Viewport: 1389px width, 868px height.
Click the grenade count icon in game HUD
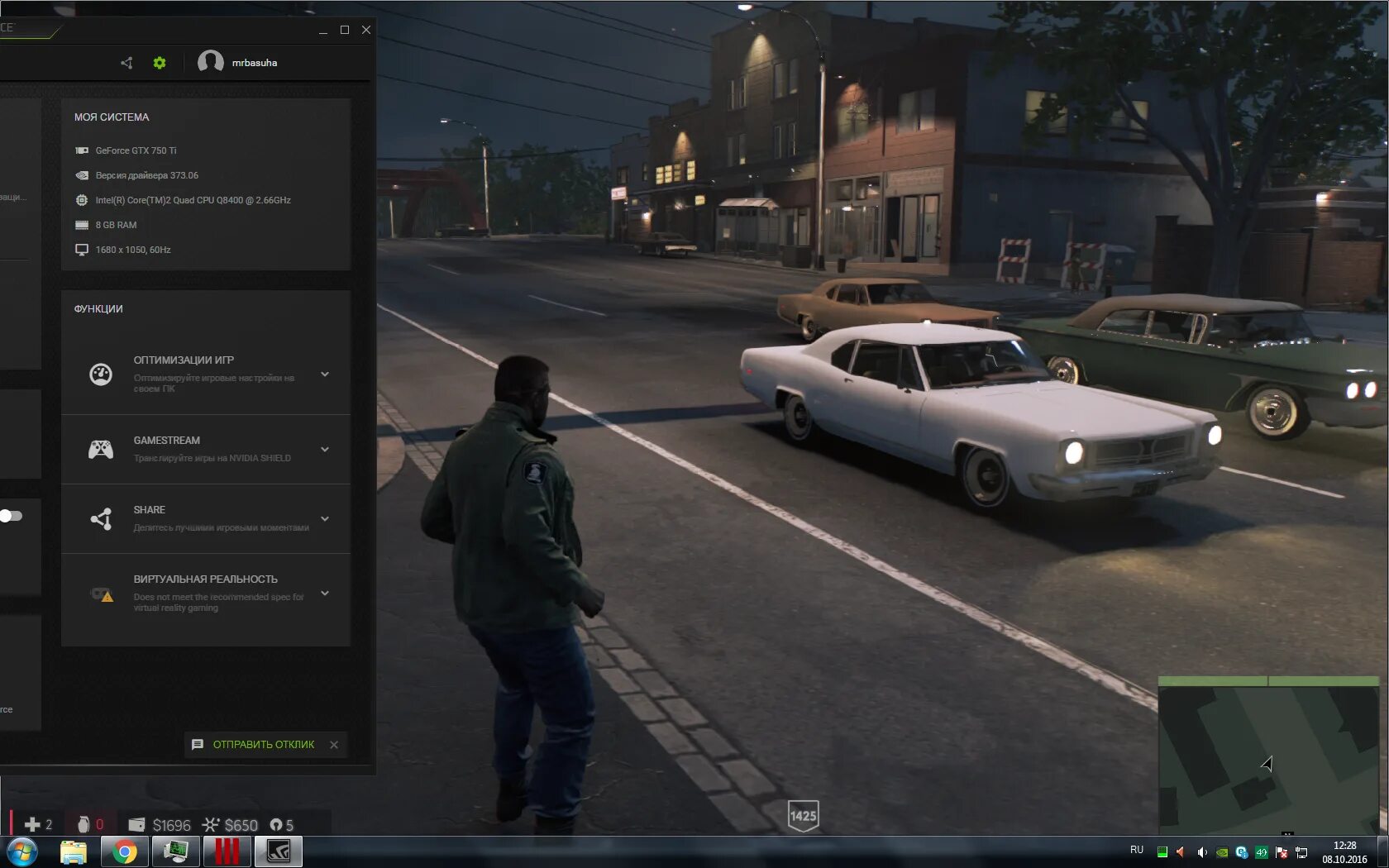[x=83, y=824]
